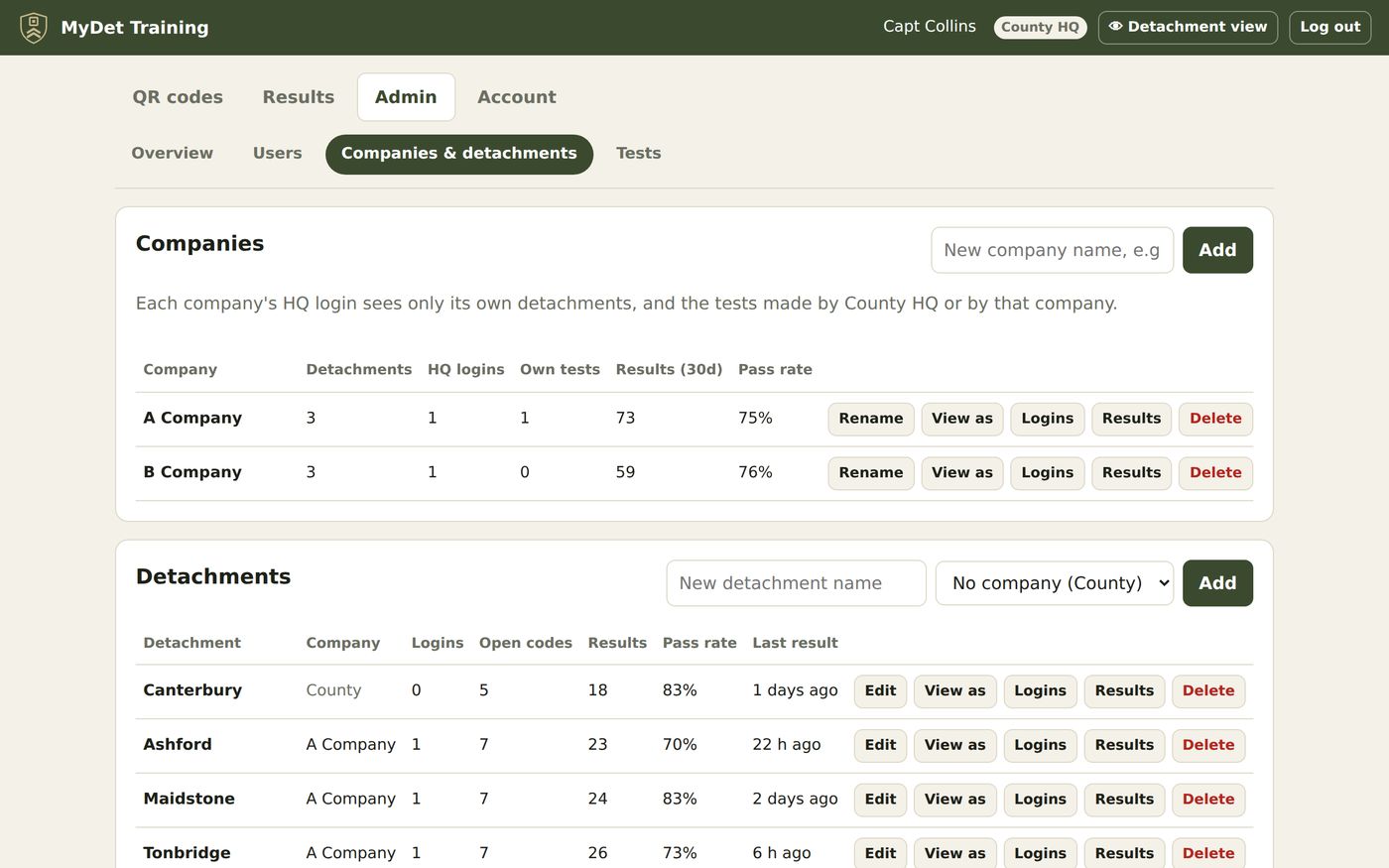The height and width of the screenshot is (868, 1389).
Task: Click the MyDet Training shield logo
Action: [x=34, y=28]
